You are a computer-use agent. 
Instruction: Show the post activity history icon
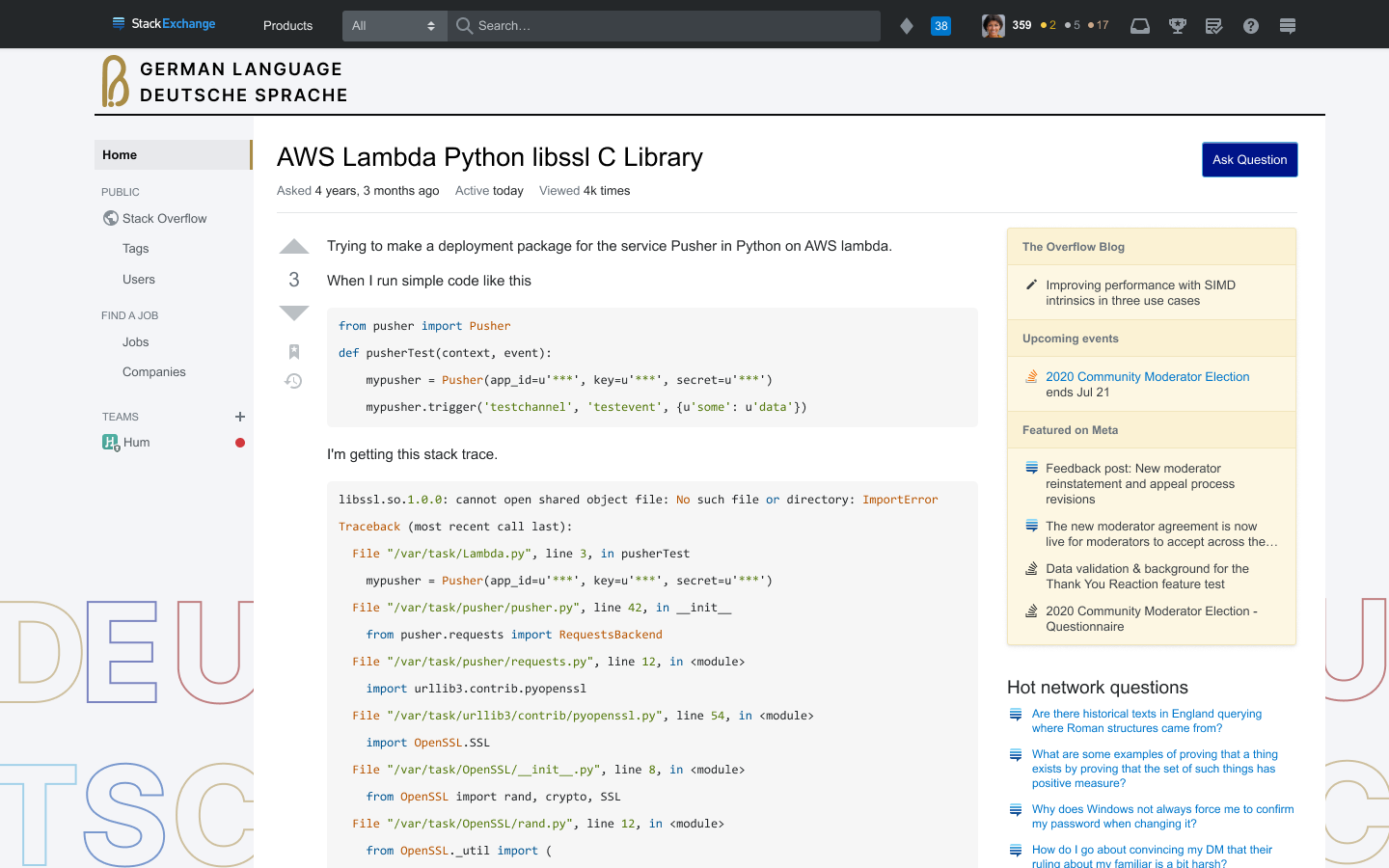(294, 381)
